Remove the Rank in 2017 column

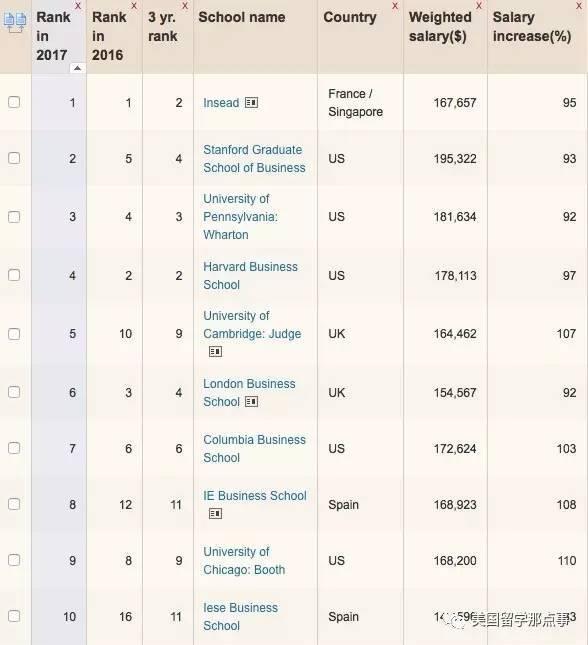point(78,6)
